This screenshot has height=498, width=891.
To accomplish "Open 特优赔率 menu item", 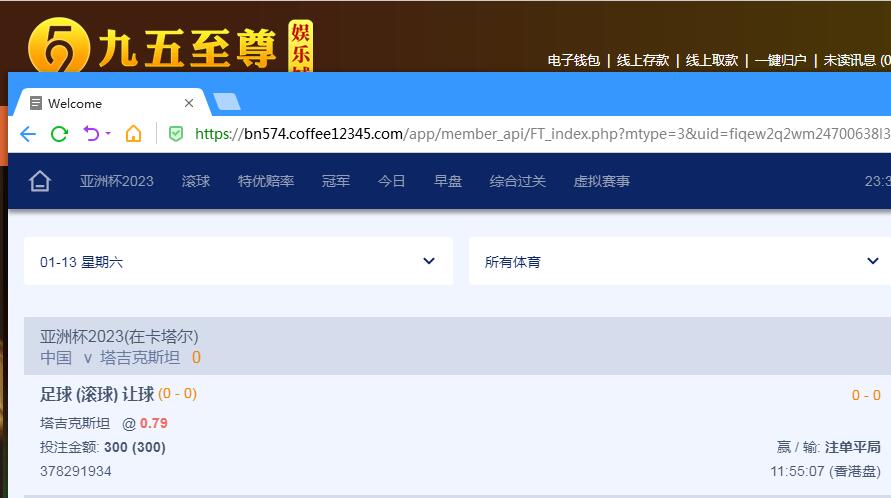I will [x=265, y=181].
